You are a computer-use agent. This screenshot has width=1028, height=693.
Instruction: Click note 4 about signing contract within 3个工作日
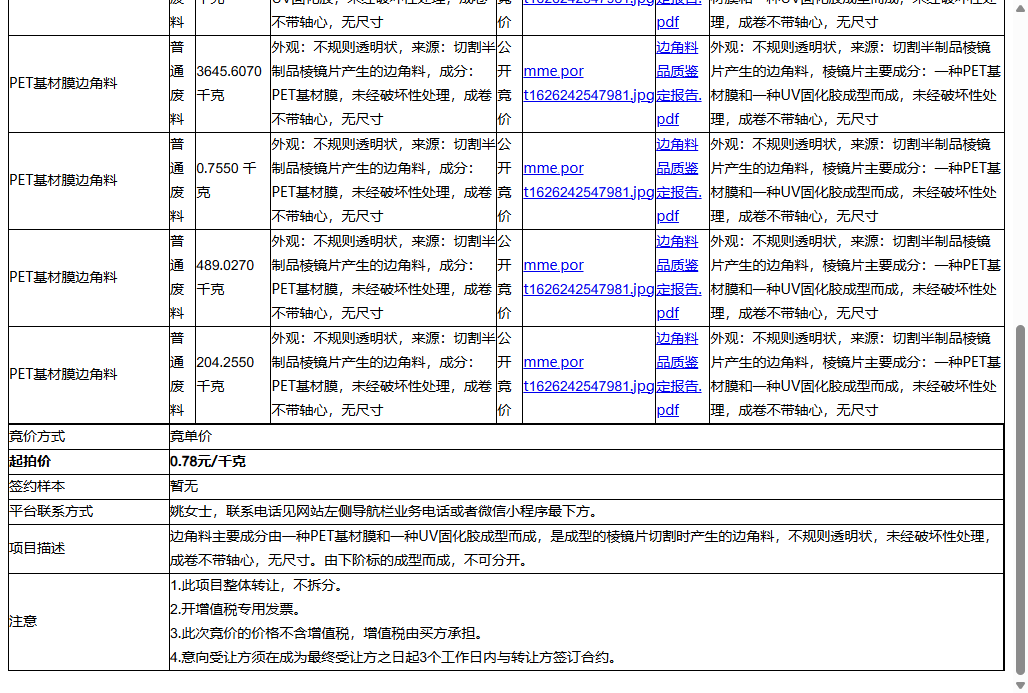click(394, 658)
